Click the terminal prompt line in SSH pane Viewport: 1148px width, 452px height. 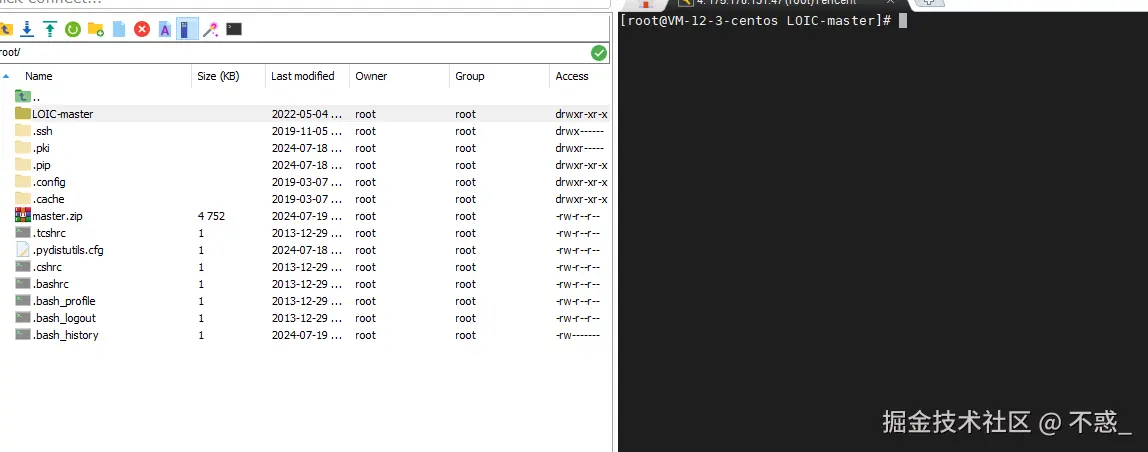[764, 21]
